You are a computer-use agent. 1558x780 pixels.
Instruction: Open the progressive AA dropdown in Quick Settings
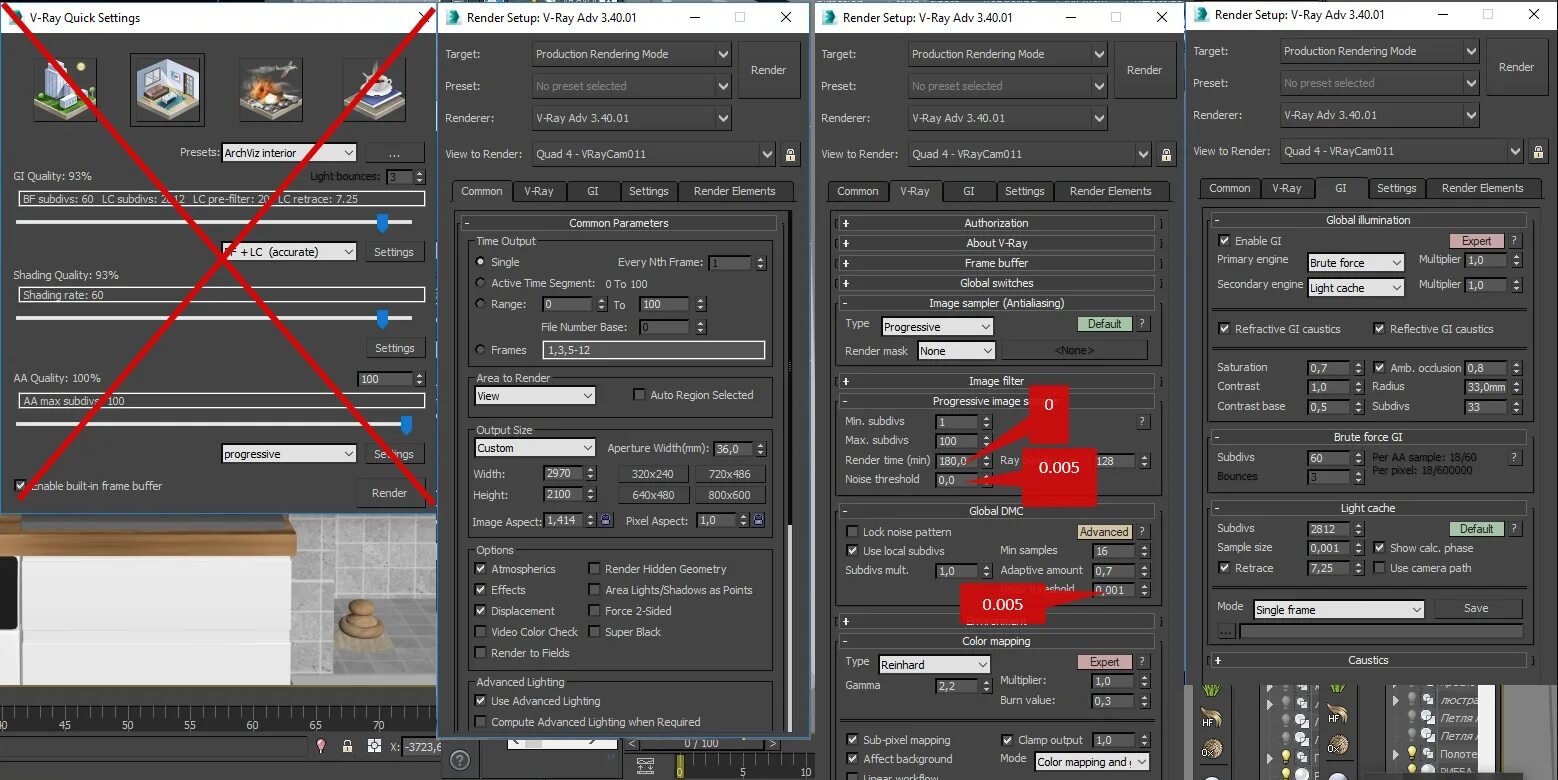click(289, 454)
